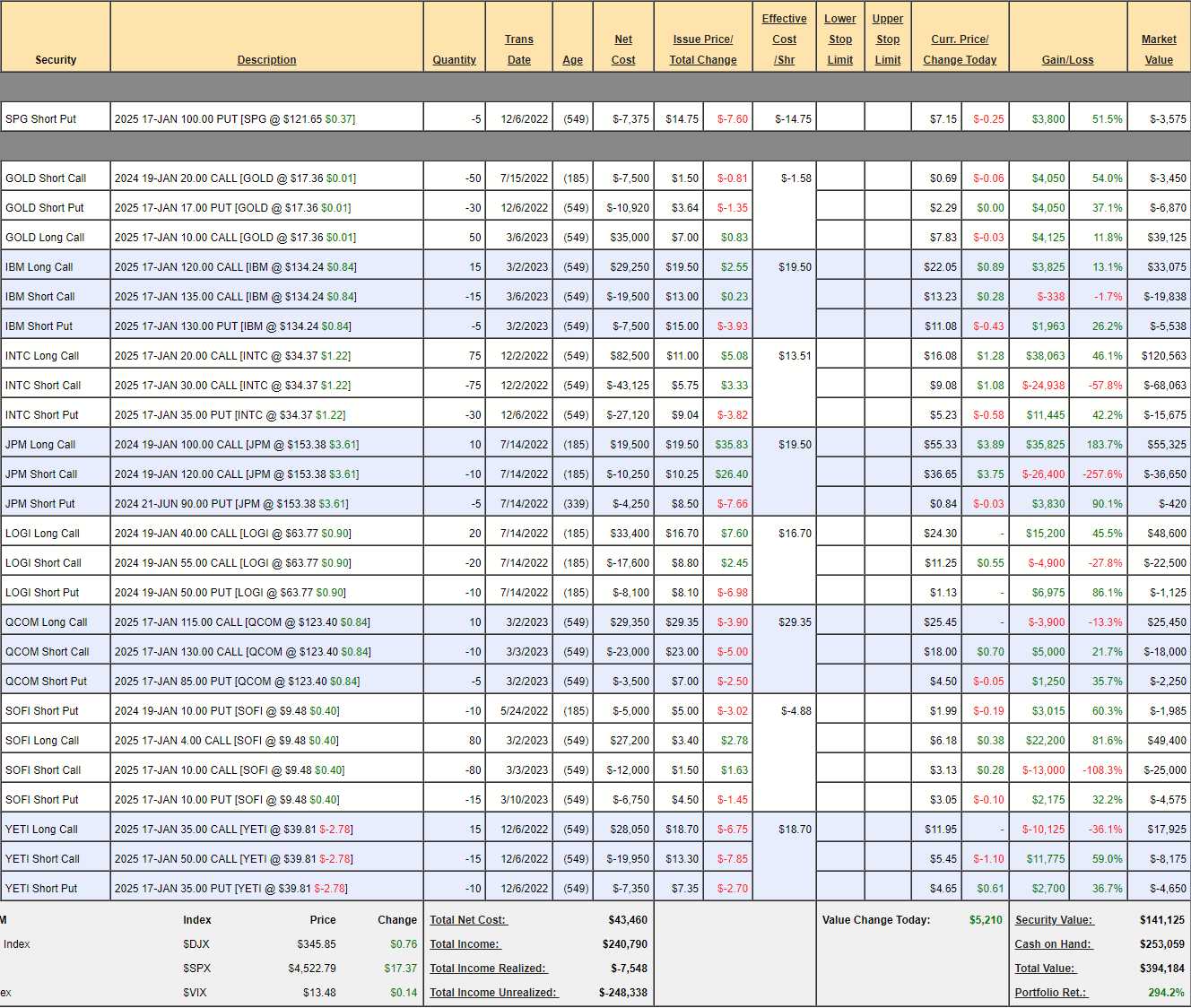
Task: Select the $VIX index row
Action: (197, 993)
